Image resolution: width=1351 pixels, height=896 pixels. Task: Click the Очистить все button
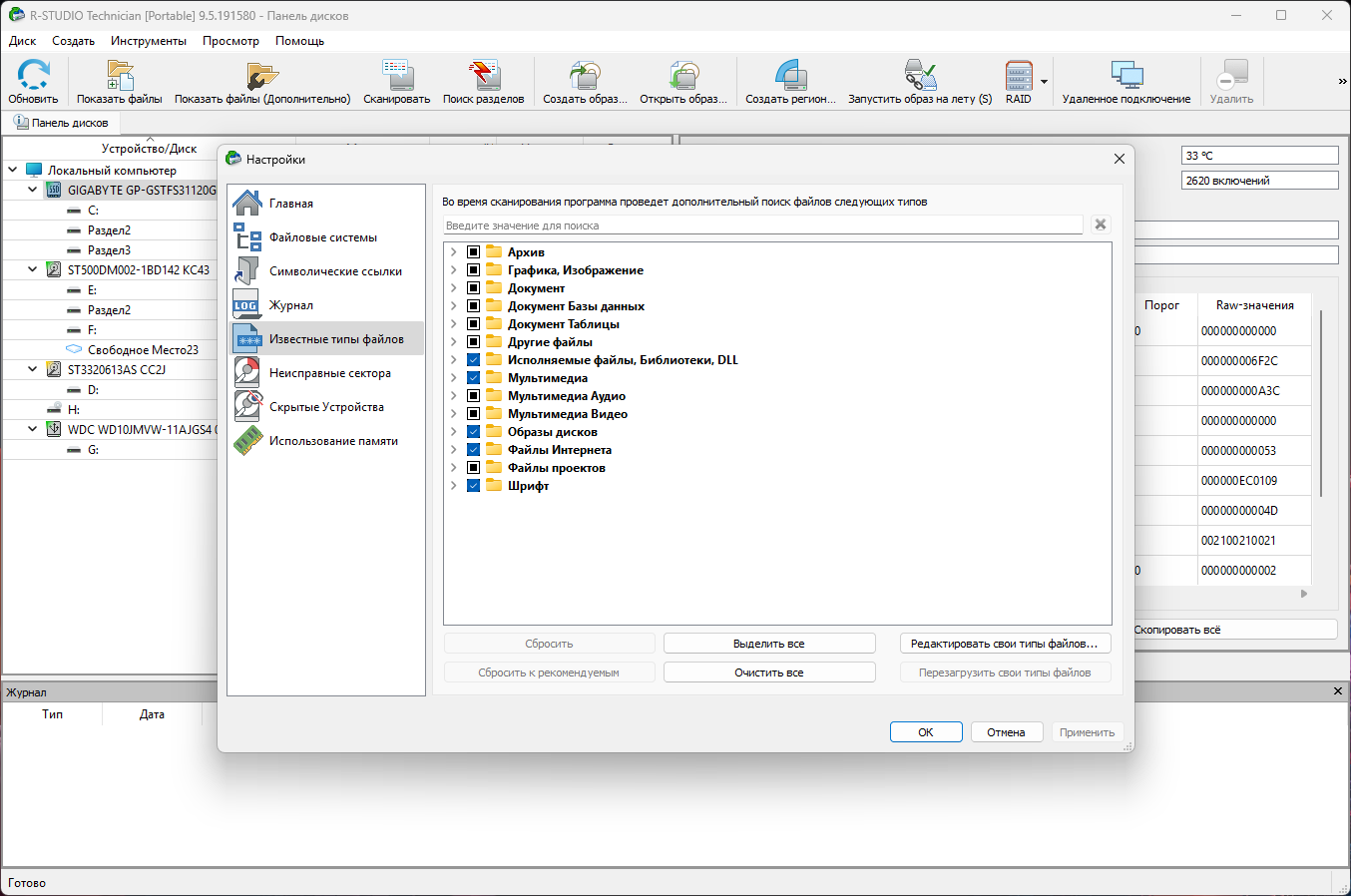pos(769,672)
